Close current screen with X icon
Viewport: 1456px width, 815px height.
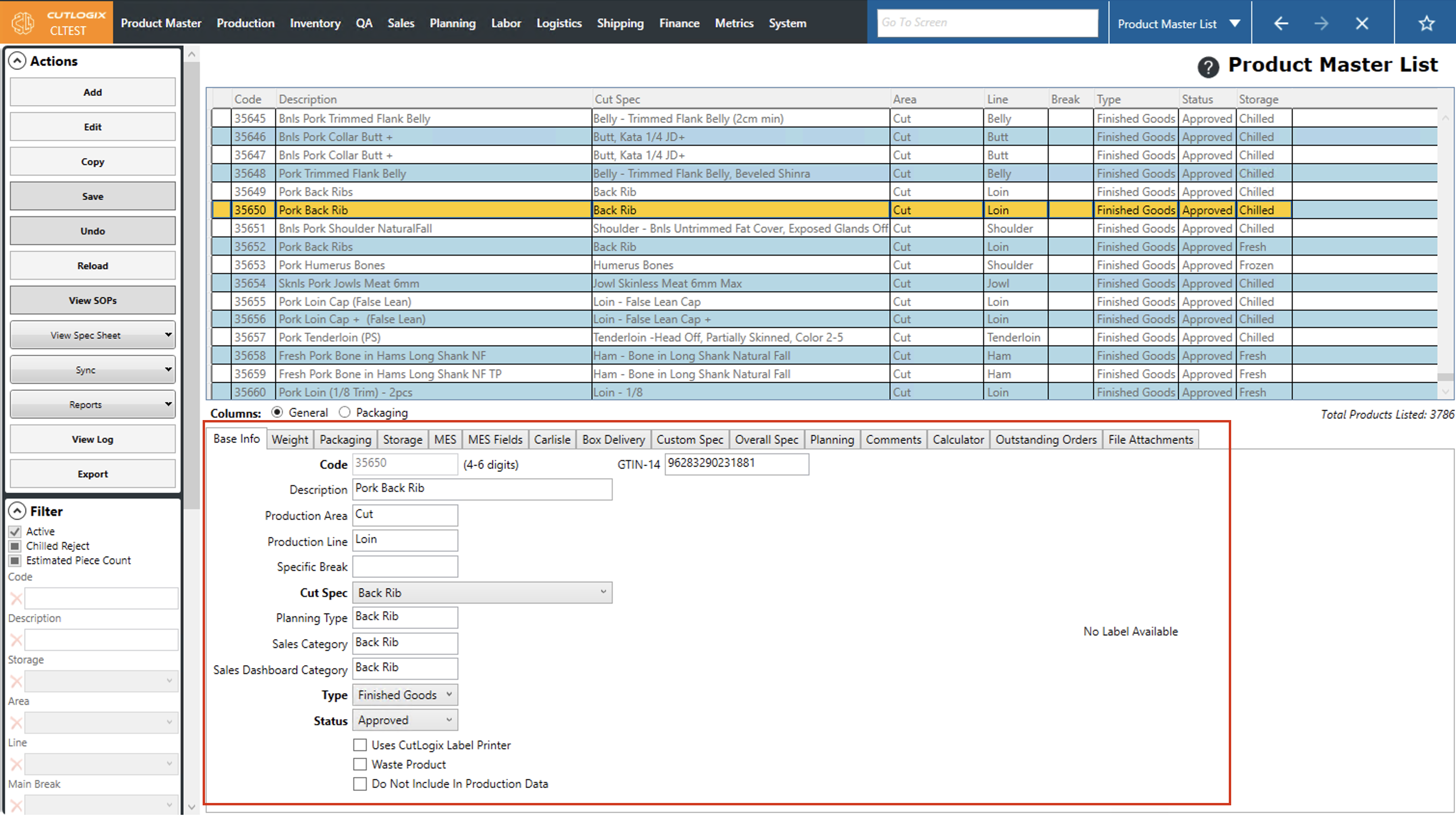pos(1361,23)
